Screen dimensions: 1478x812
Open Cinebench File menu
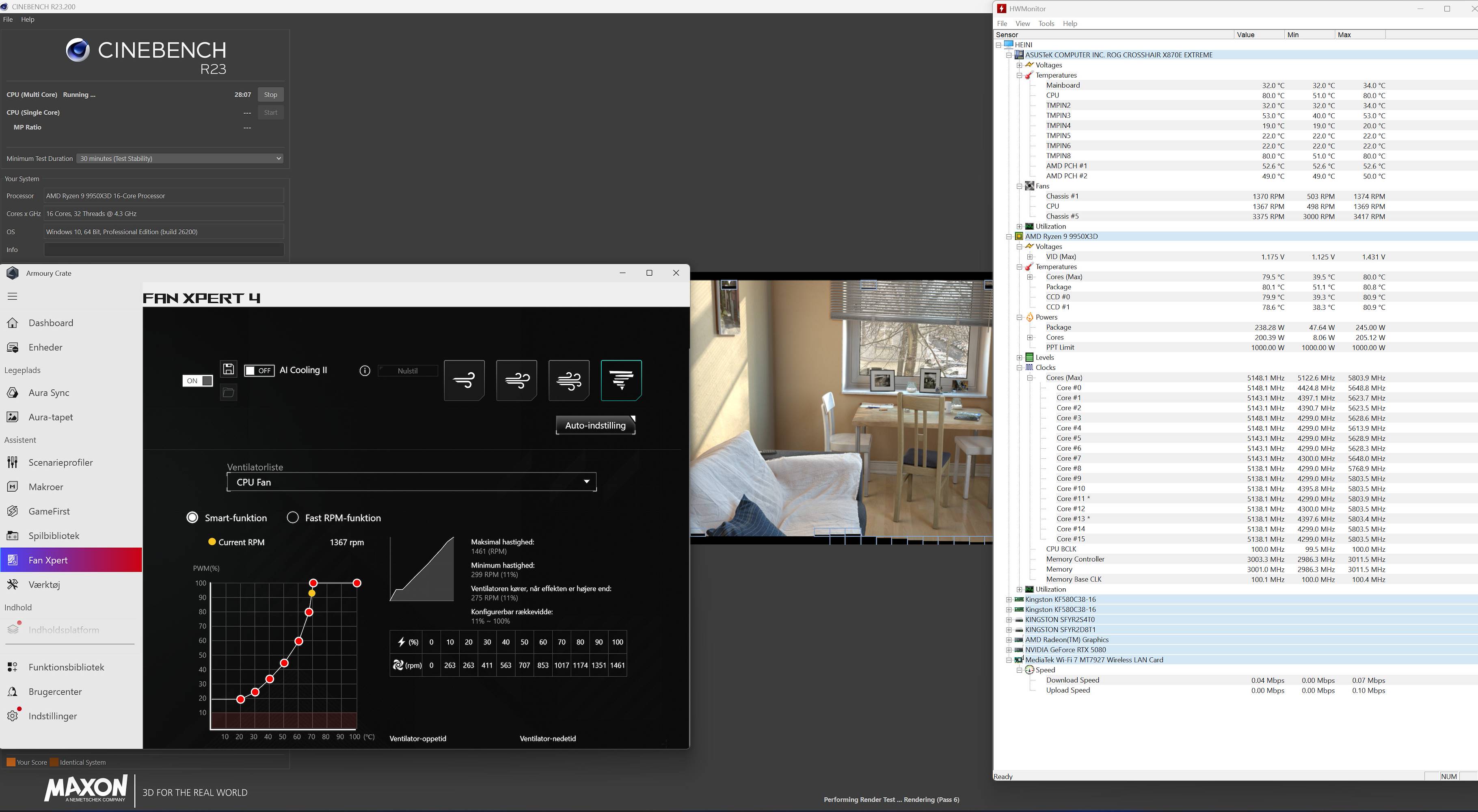click(x=8, y=19)
